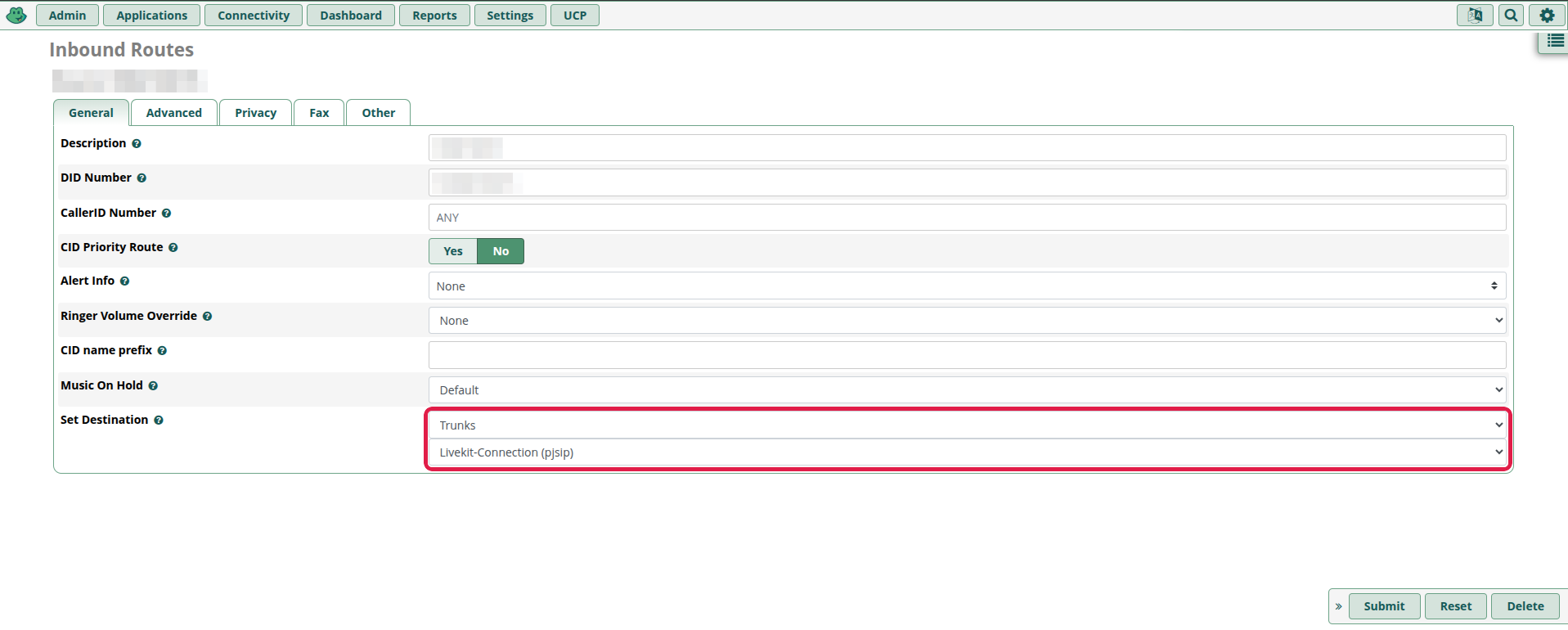The width and height of the screenshot is (1568, 630).
Task: Focus the CID name prefix input
Action: [967, 355]
